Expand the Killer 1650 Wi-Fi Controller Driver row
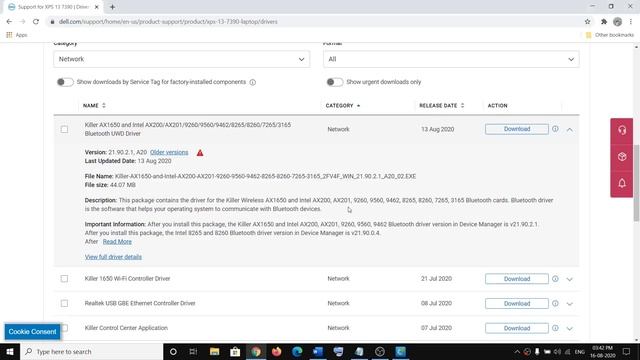This screenshot has height=360, width=640. pos(569,279)
